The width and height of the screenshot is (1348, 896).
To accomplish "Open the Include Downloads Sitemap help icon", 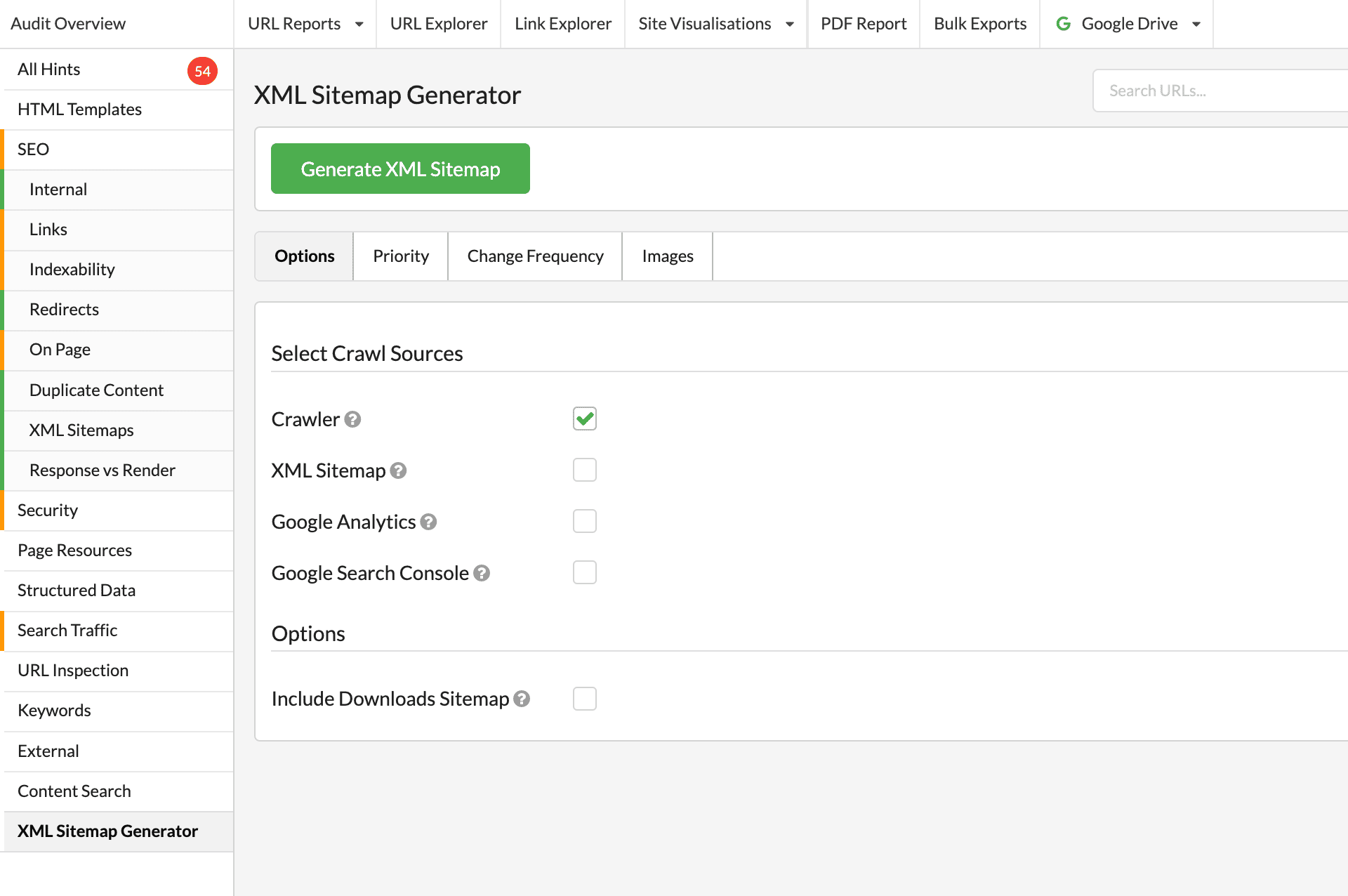I will pyautogui.click(x=522, y=699).
